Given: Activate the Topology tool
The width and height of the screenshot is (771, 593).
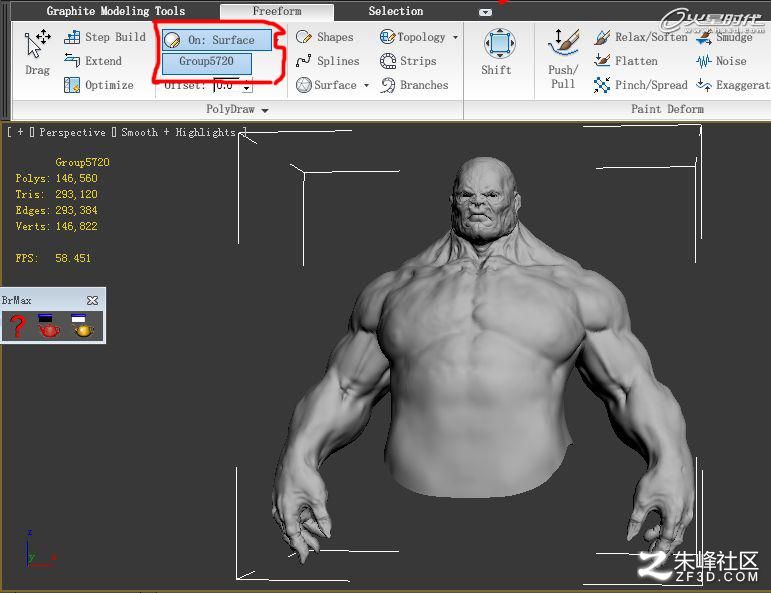Looking at the screenshot, I should [413, 37].
